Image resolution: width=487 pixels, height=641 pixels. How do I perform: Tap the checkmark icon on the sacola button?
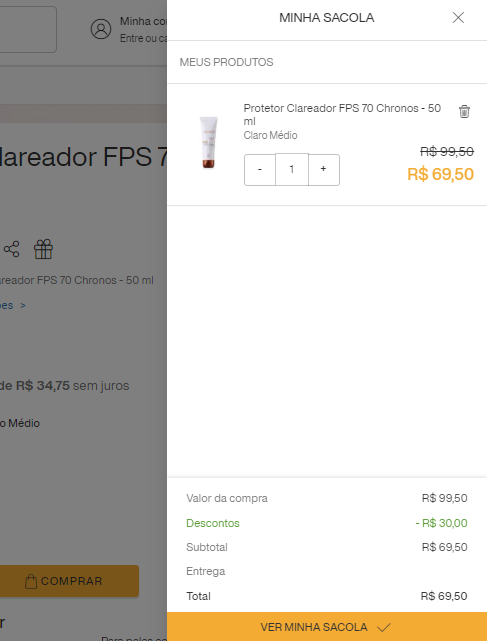384,627
